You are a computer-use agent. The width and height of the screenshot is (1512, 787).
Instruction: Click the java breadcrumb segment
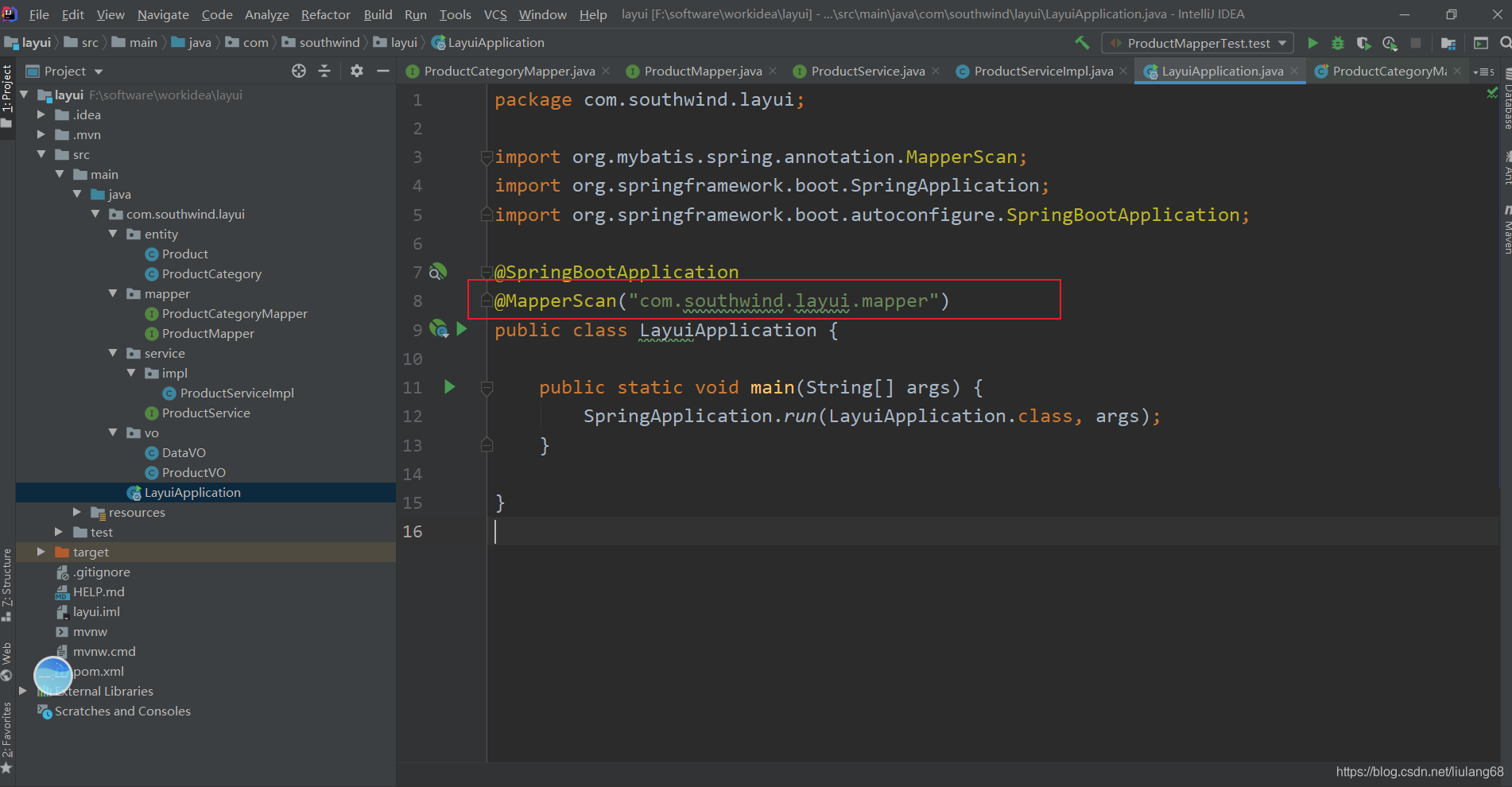[200, 42]
